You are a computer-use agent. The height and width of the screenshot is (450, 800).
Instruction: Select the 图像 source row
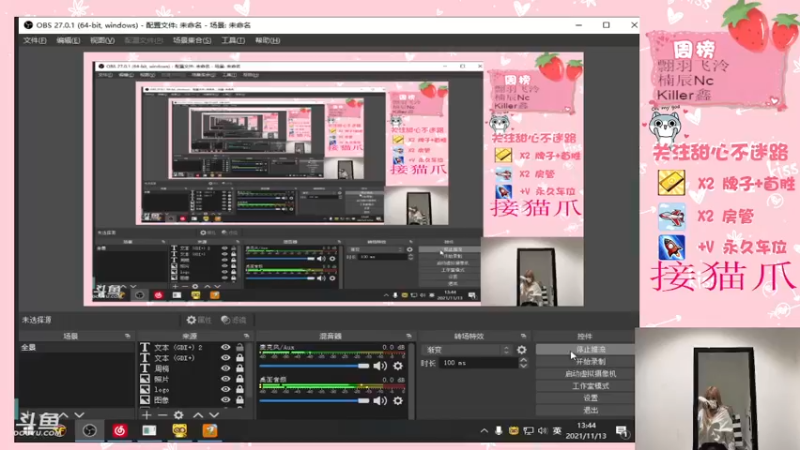pyautogui.click(x=193, y=399)
